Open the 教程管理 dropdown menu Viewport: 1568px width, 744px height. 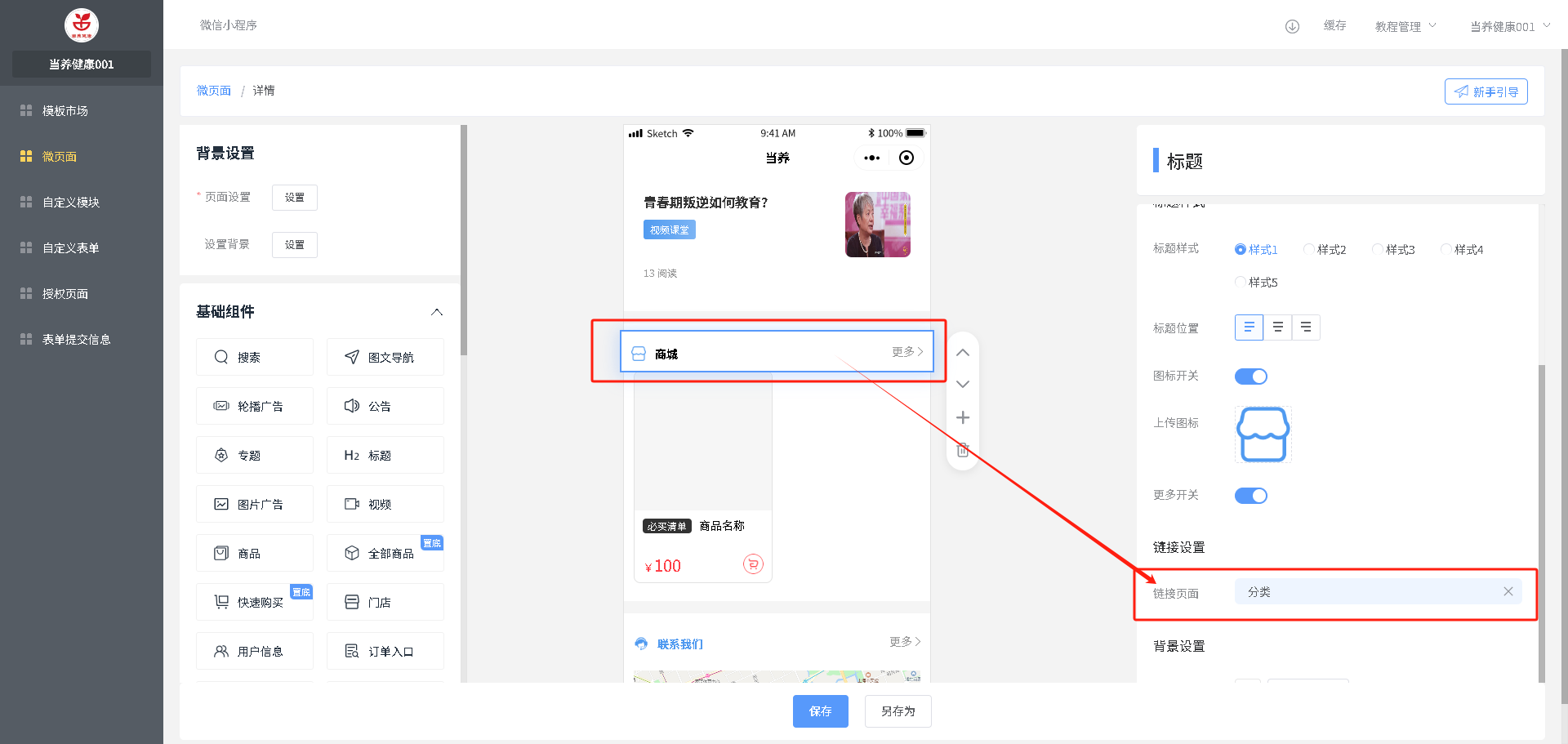(x=1405, y=26)
